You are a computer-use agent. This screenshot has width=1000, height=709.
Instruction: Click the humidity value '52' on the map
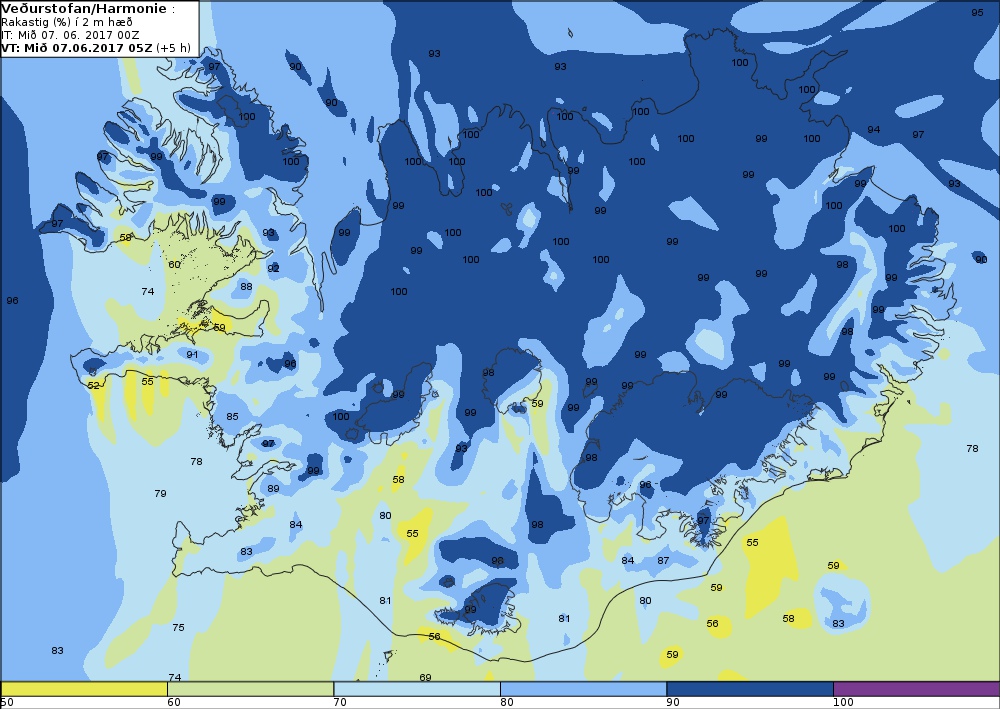pos(94,385)
